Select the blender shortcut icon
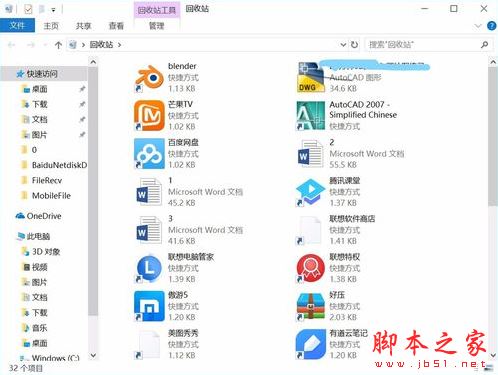This screenshot has height=375, width=498. pyautogui.click(x=149, y=78)
